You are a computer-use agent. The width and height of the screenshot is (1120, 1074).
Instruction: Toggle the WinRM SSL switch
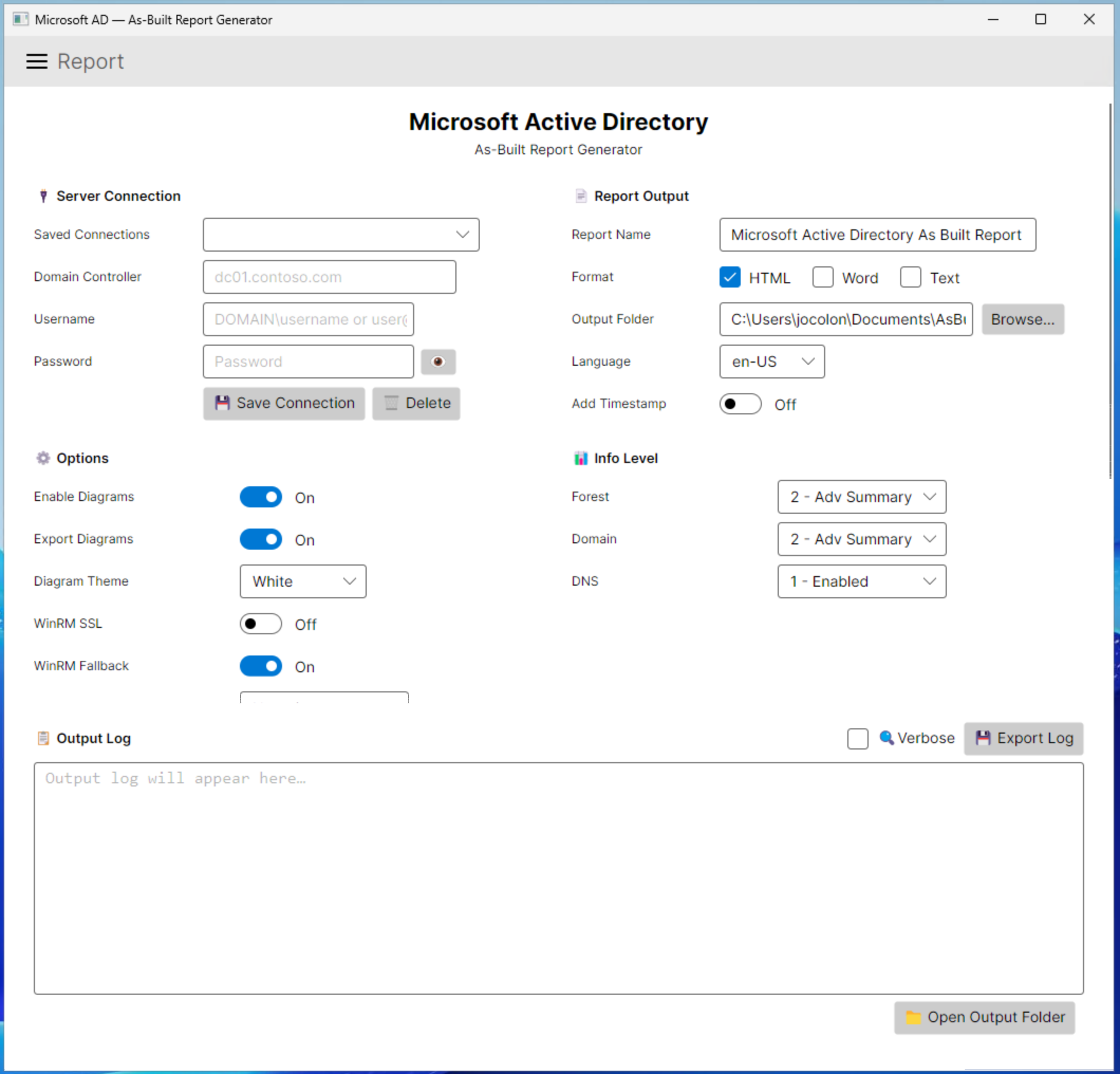pos(260,624)
